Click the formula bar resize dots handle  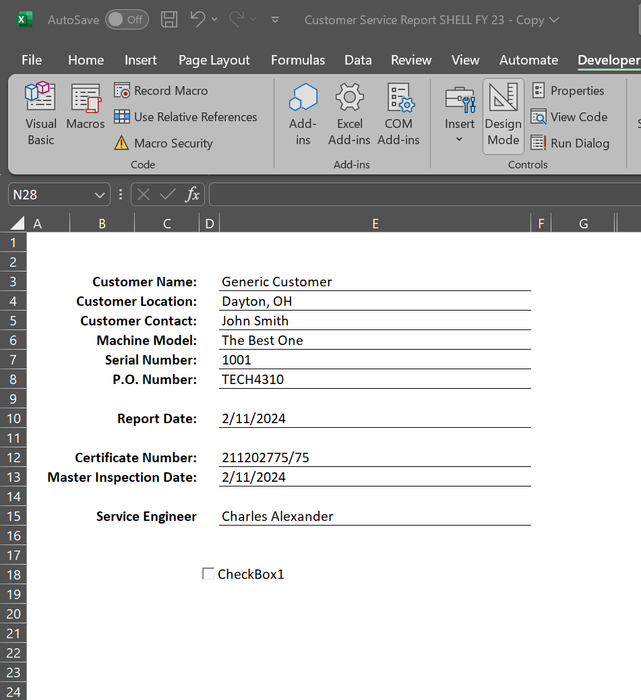point(121,195)
